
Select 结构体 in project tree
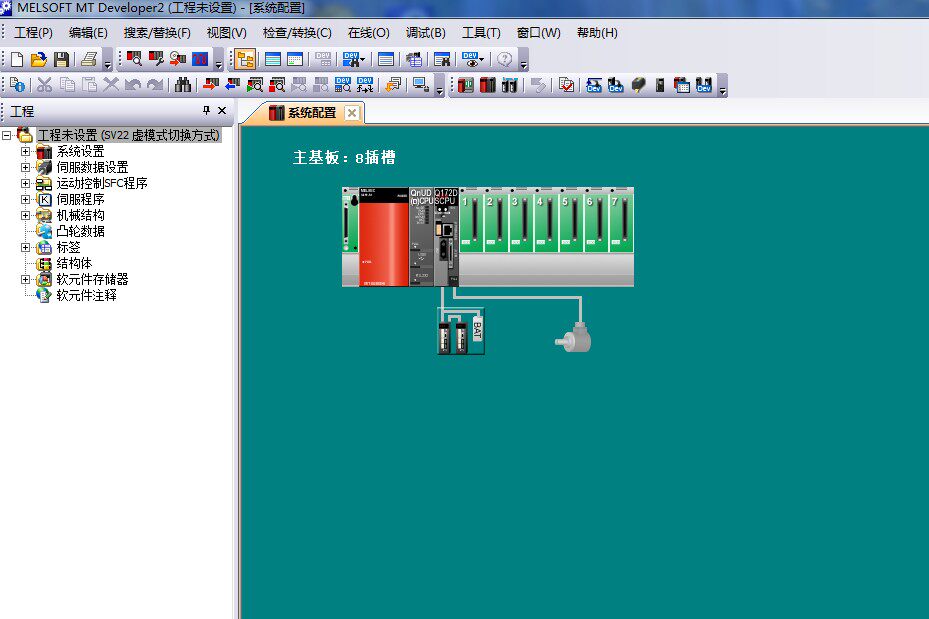[x=74, y=264]
